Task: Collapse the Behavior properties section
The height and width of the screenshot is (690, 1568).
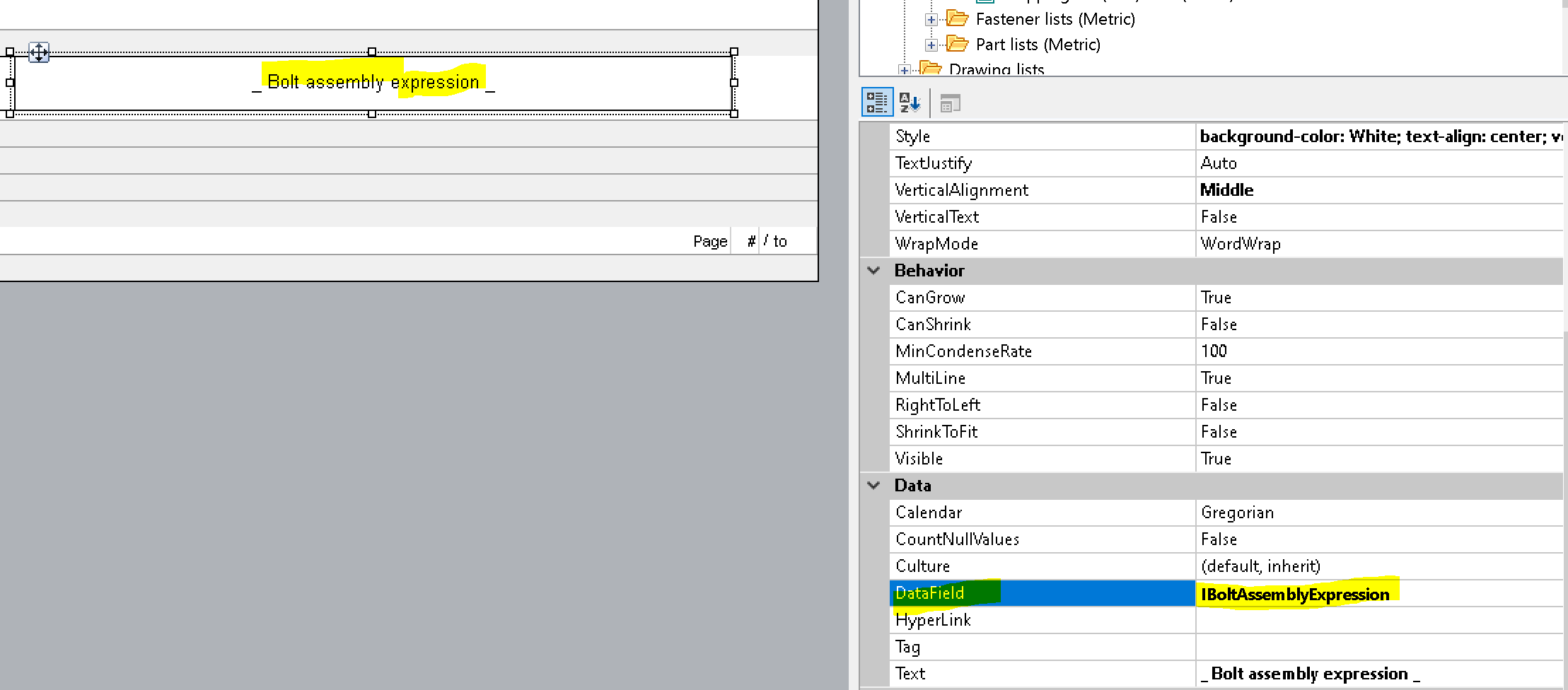Action: click(873, 270)
